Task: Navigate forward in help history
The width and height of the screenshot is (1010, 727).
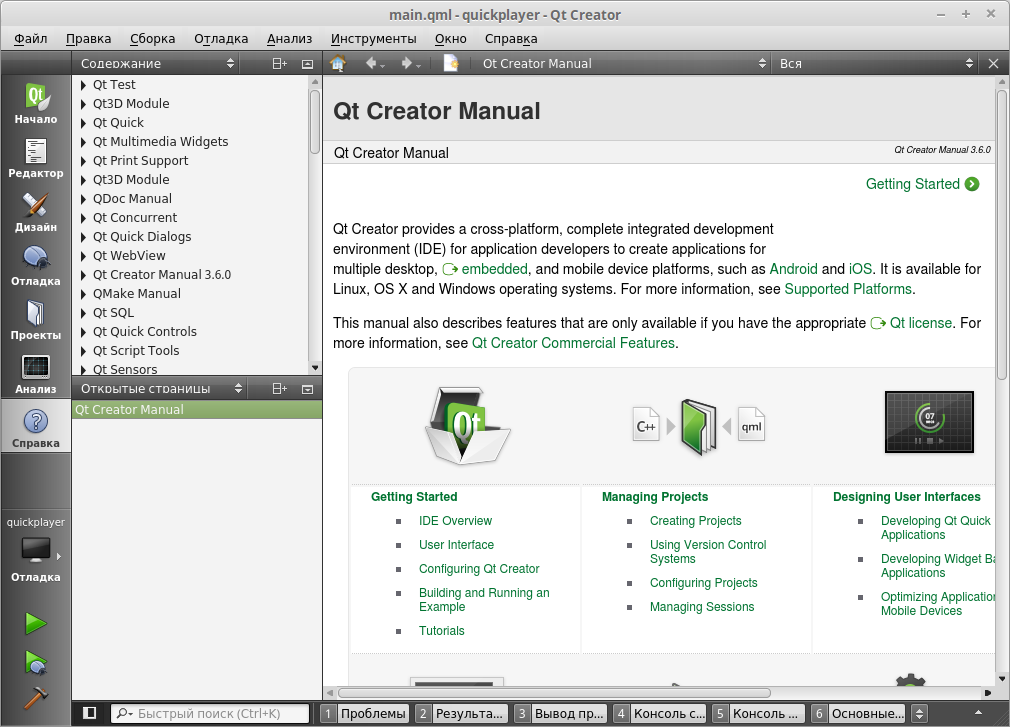Action: pos(410,63)
